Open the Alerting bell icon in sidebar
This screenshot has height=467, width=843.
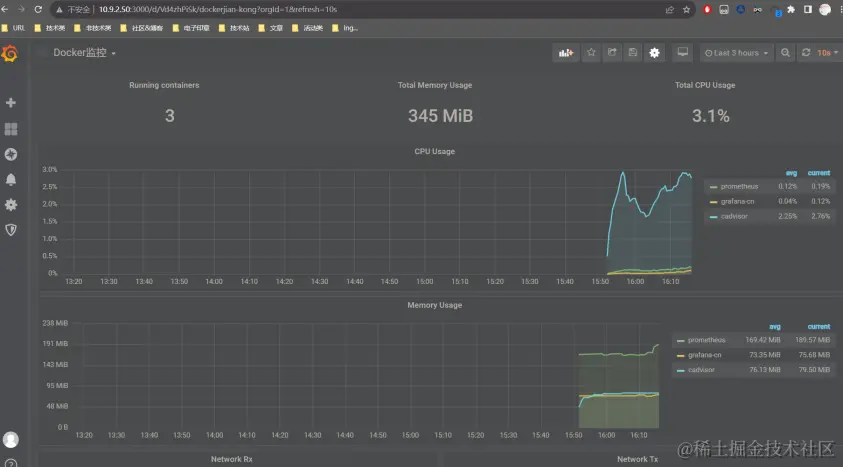pos(11,179)
